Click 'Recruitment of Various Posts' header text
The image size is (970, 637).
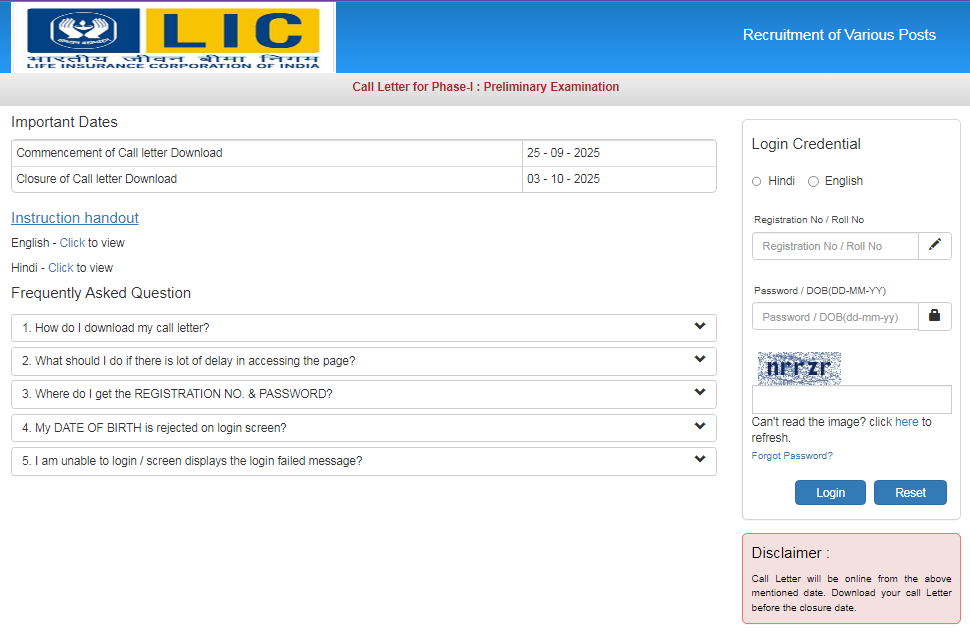tap(839, 35)
